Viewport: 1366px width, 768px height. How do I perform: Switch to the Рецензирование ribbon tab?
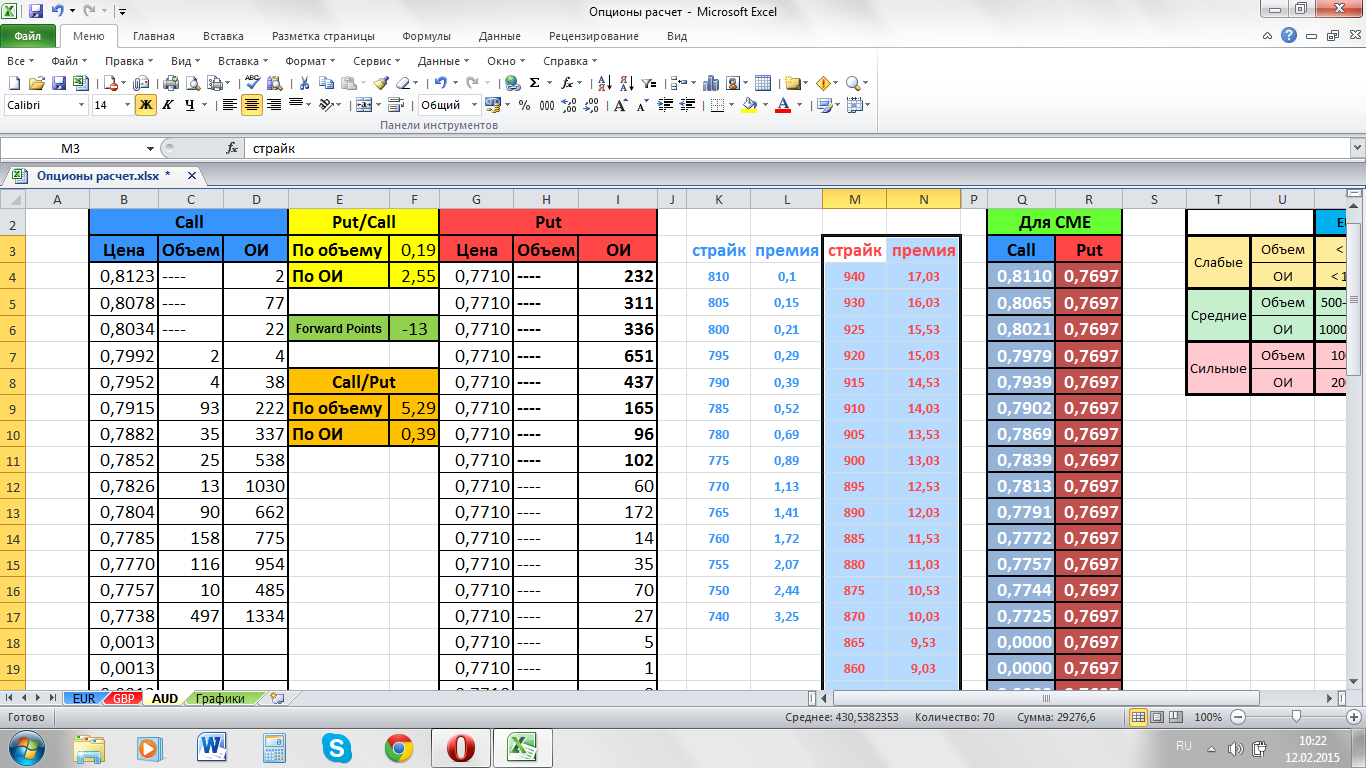594,36
